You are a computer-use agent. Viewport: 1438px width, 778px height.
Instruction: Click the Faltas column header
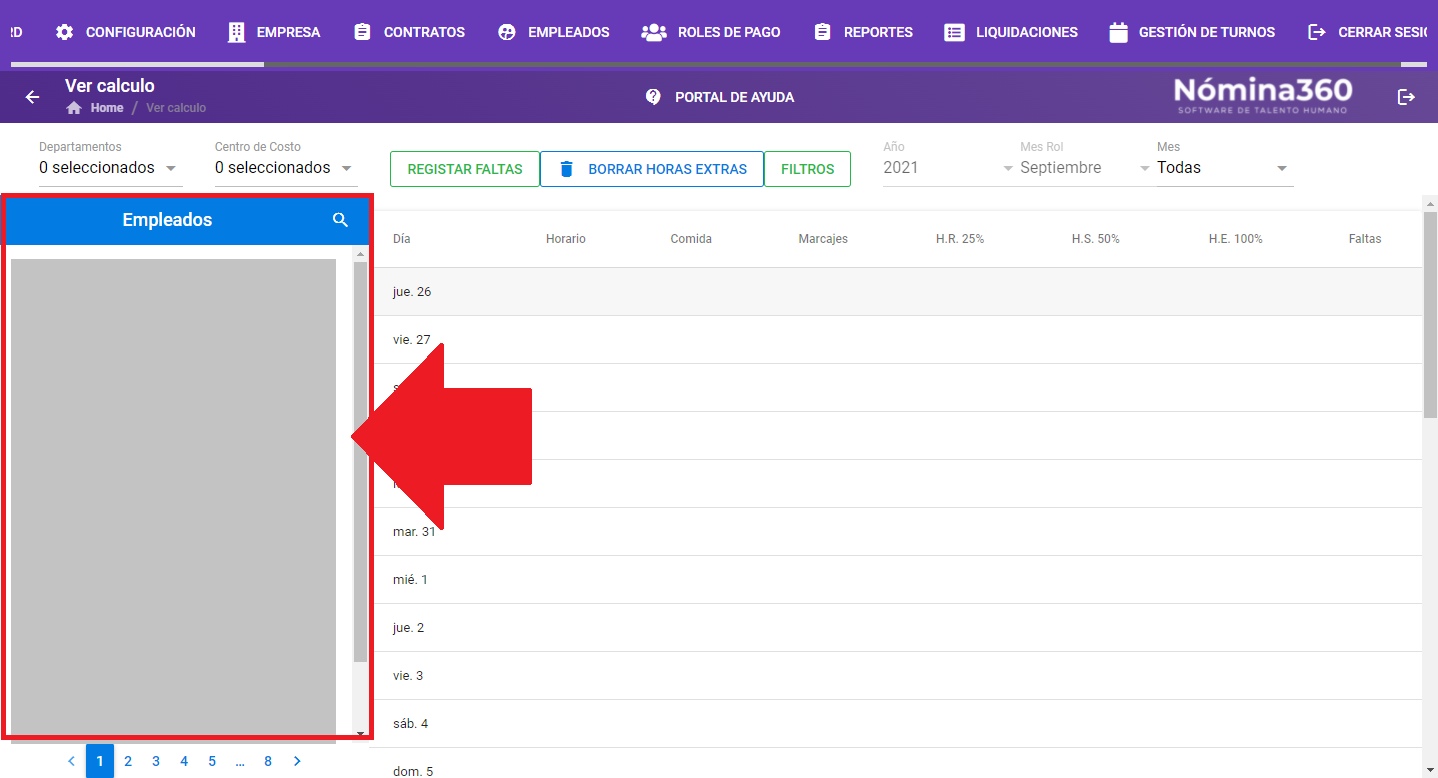1365,239
